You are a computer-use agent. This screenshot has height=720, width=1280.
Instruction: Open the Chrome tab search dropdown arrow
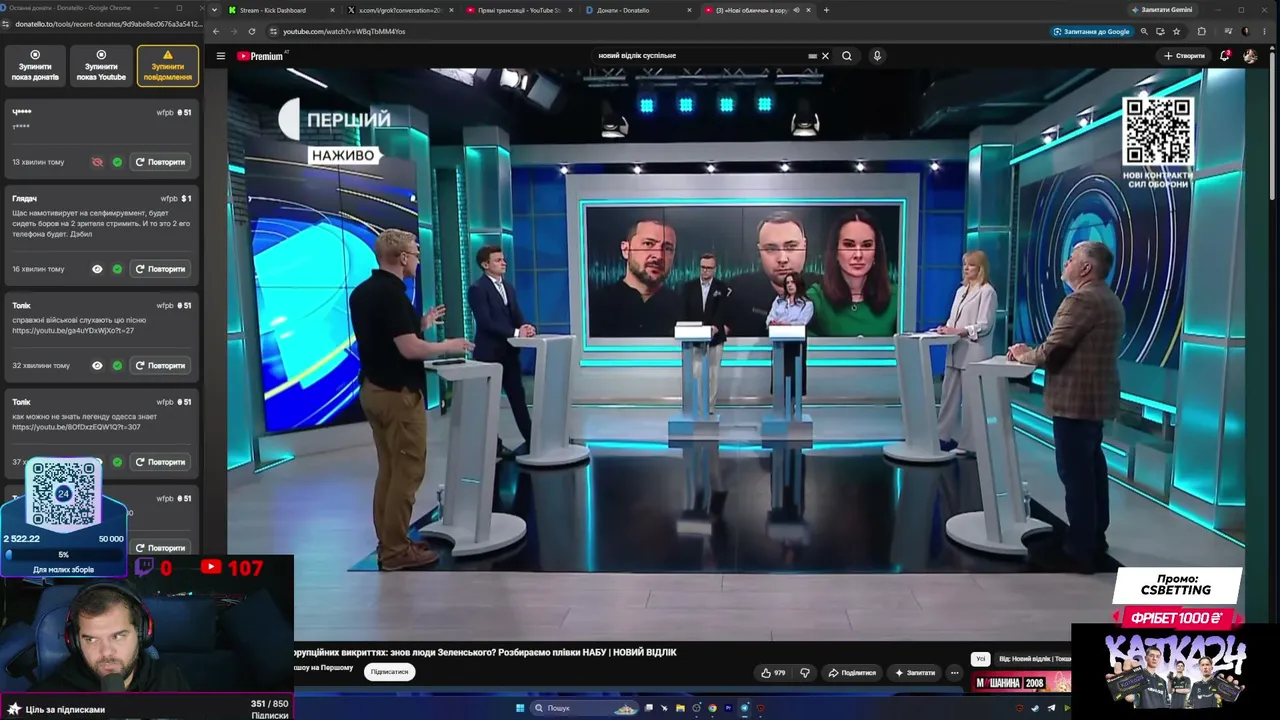coord(215,10)
